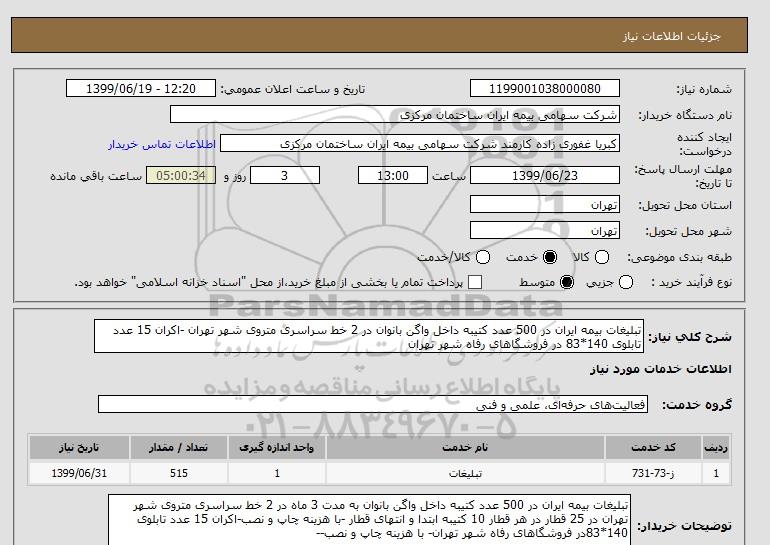Click the تاریخ نیاز column header
The image size is (770, 545).
79,447
